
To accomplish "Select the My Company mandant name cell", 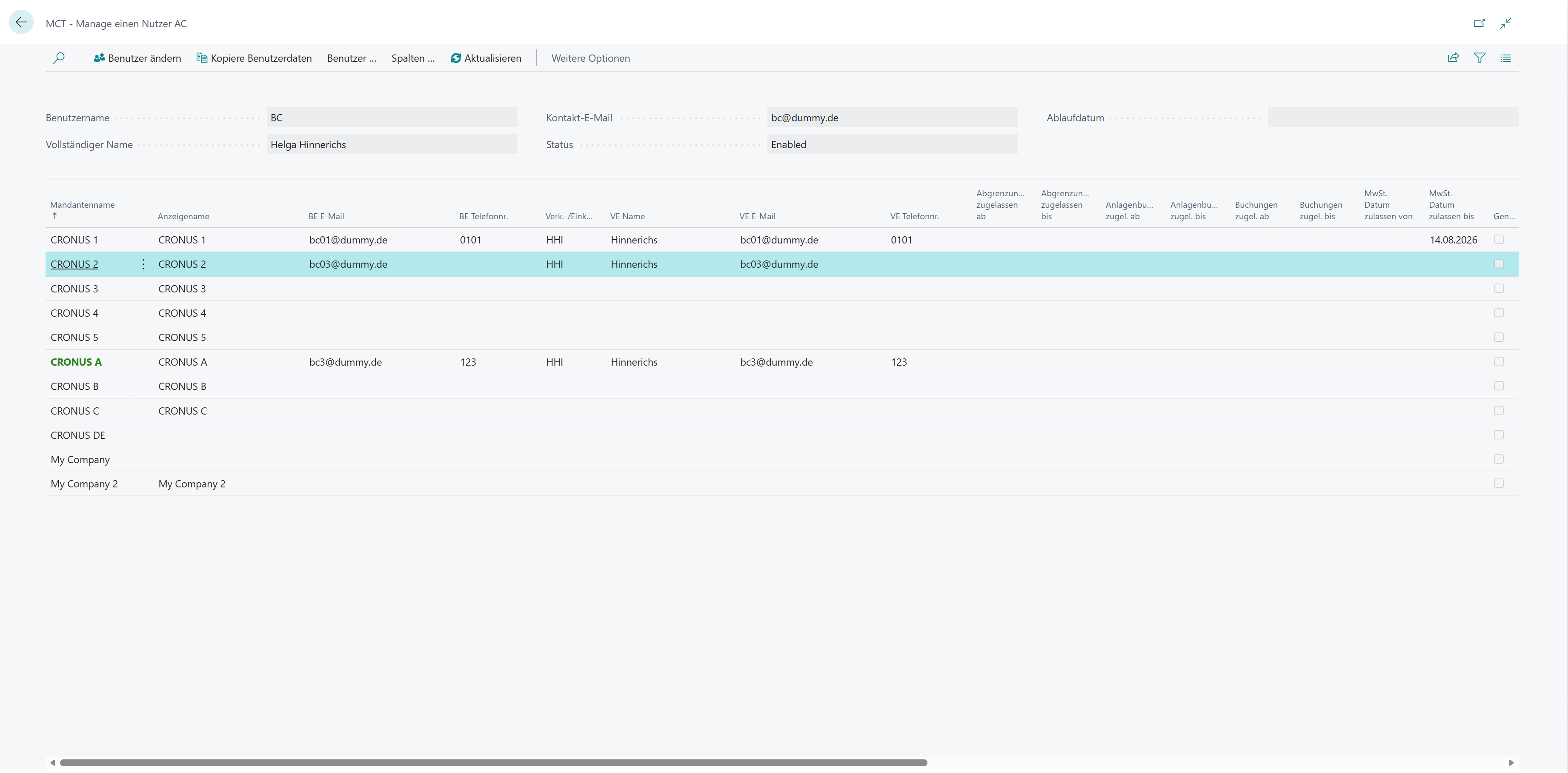I will (x=80, y=460).
